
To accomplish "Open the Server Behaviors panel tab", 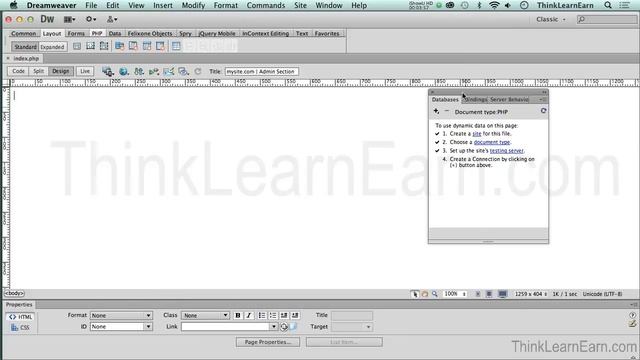I will [509, 100].
